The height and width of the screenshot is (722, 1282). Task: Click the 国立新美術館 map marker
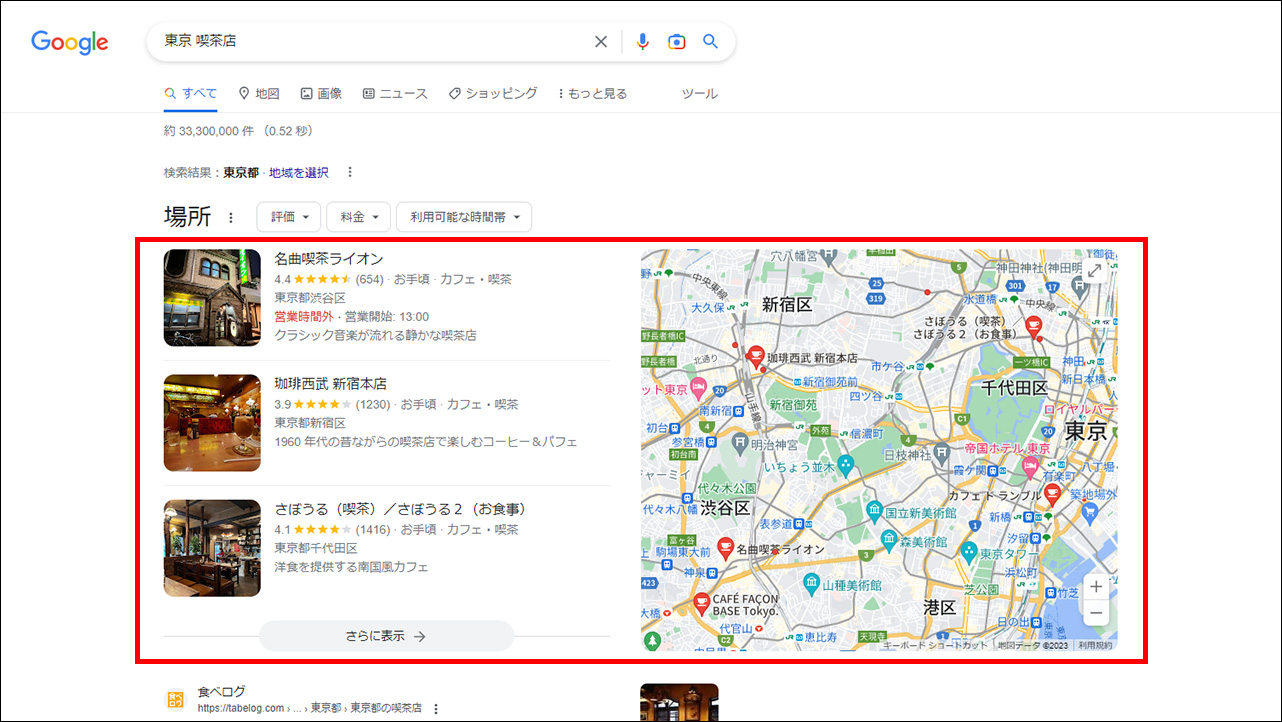coord(874,512)
